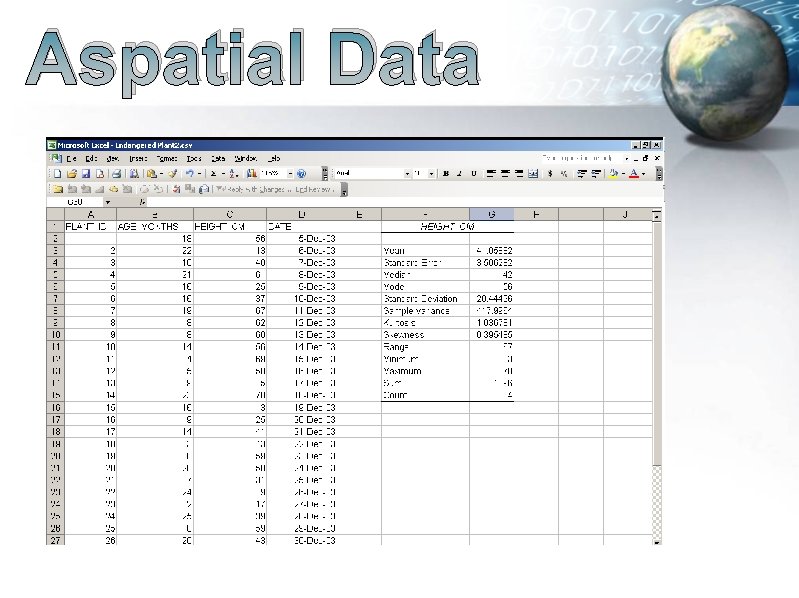Launch the Chart Wizard icon
Image resolution: width=799 pixels, height=598 pixels.
pos(251,174)
